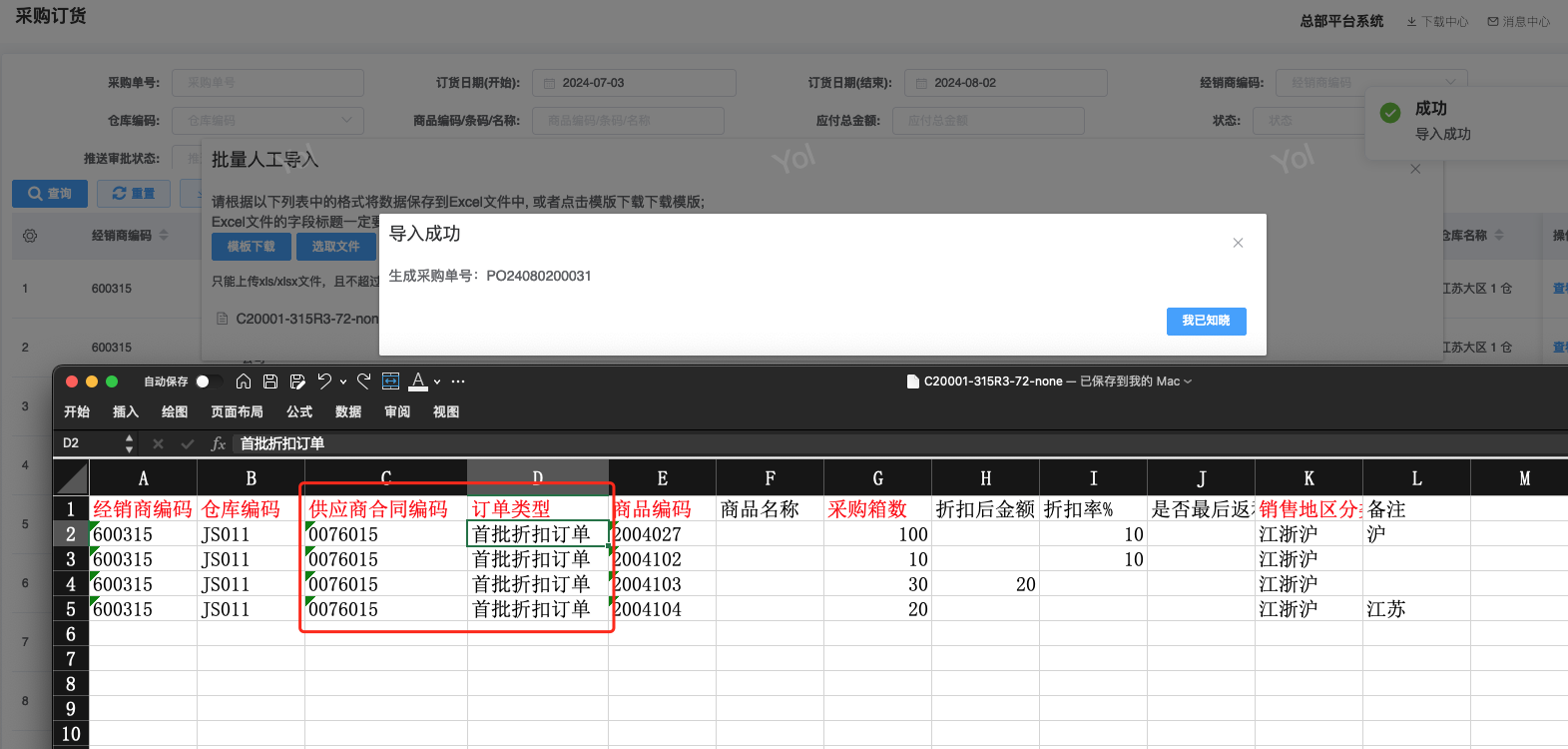The image size is (1568, 749).
Task: Click the fit column width icon
Action: pyautogui.click(x=390, y=381)
